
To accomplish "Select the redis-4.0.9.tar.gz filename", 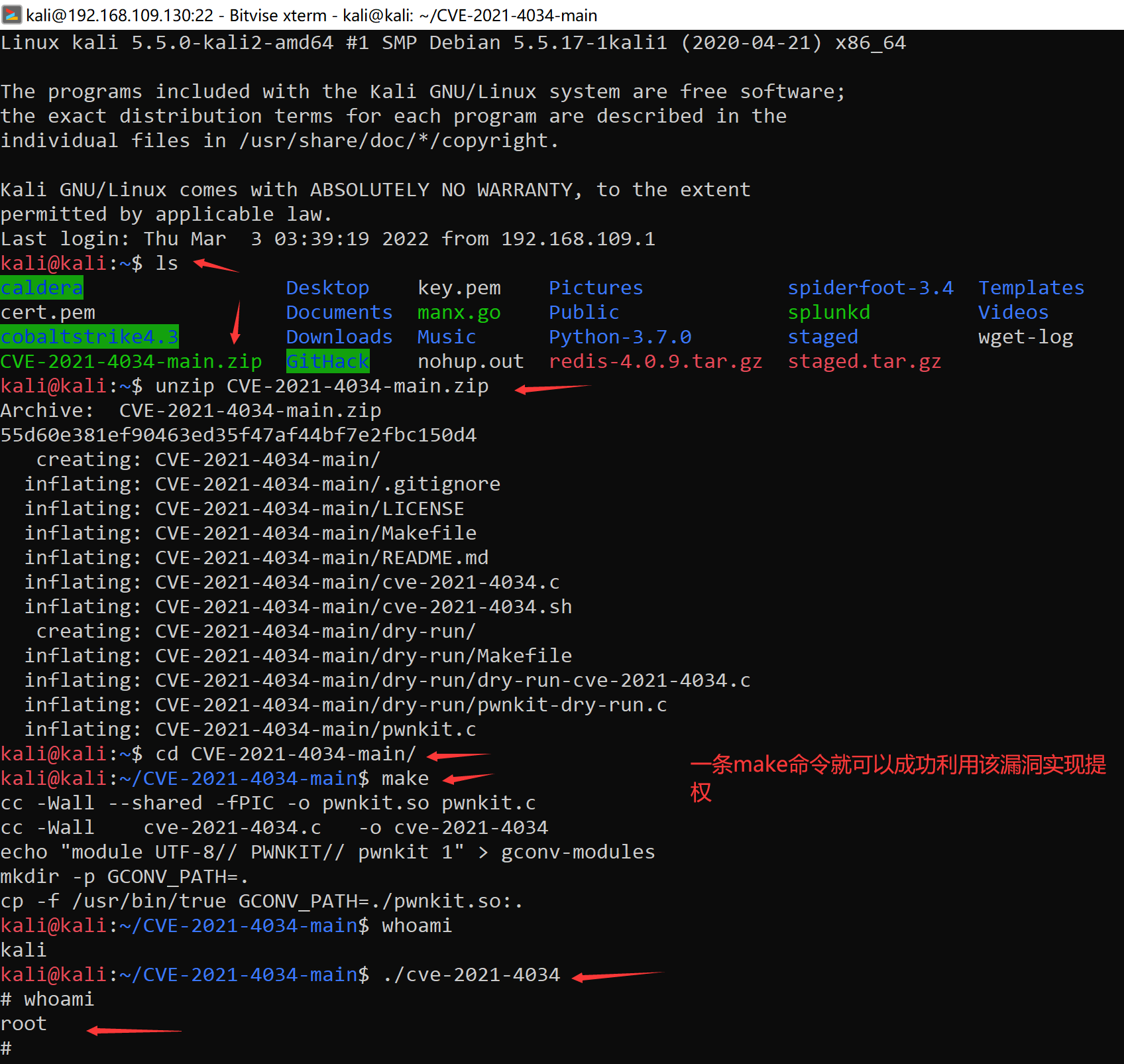I will [x=655, y=361].
